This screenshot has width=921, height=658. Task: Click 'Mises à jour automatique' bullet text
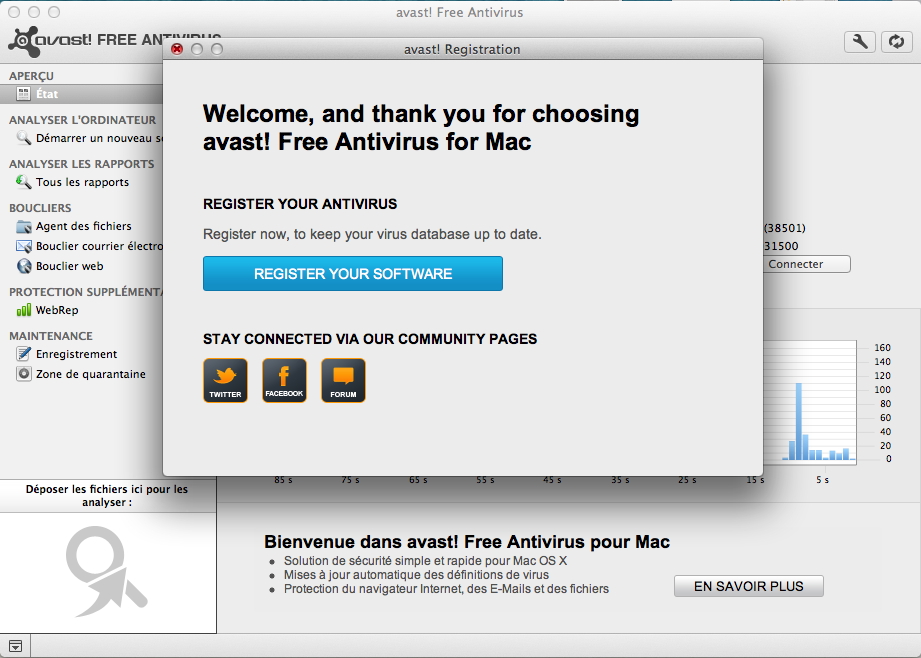[416, 575]
